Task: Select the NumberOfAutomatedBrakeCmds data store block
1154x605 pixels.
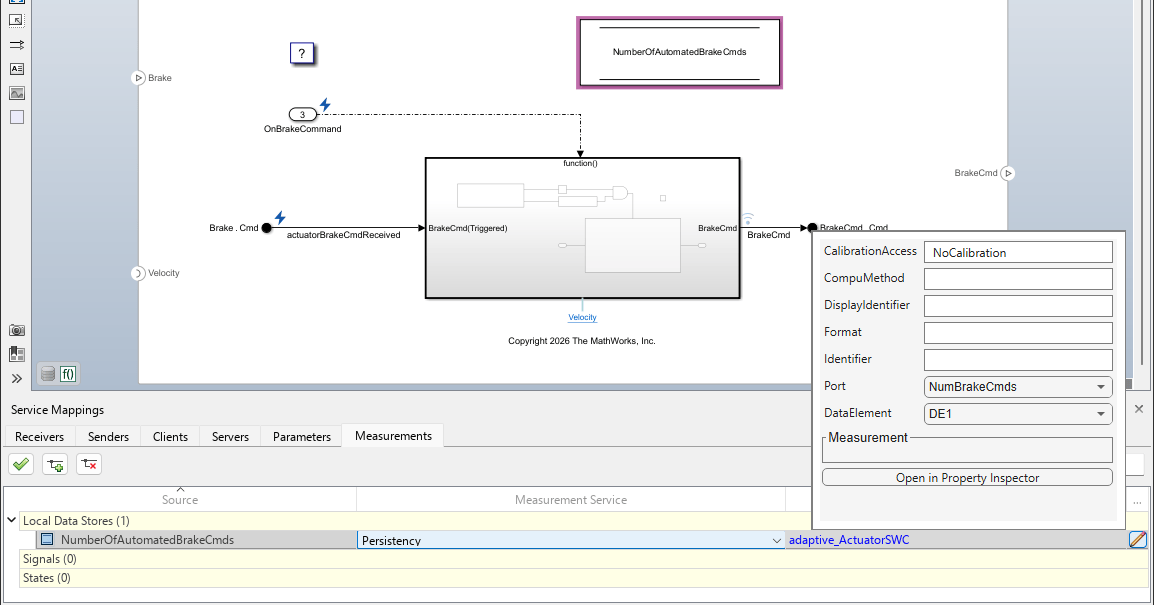Action: (679, 53)
